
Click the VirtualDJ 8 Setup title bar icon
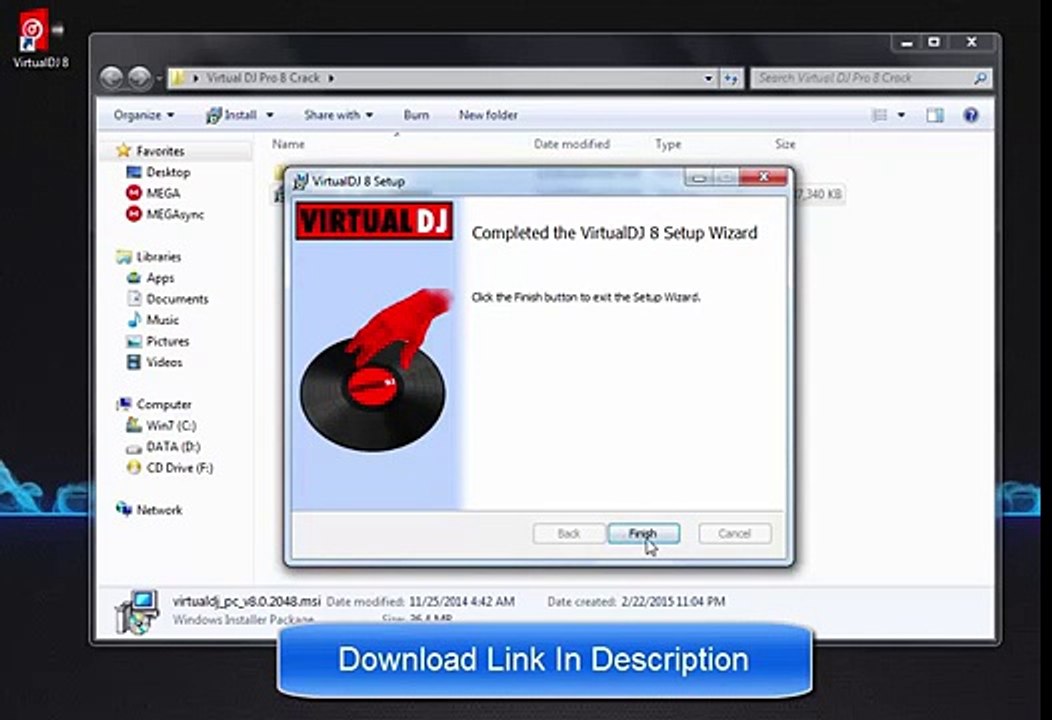point(301,181)
